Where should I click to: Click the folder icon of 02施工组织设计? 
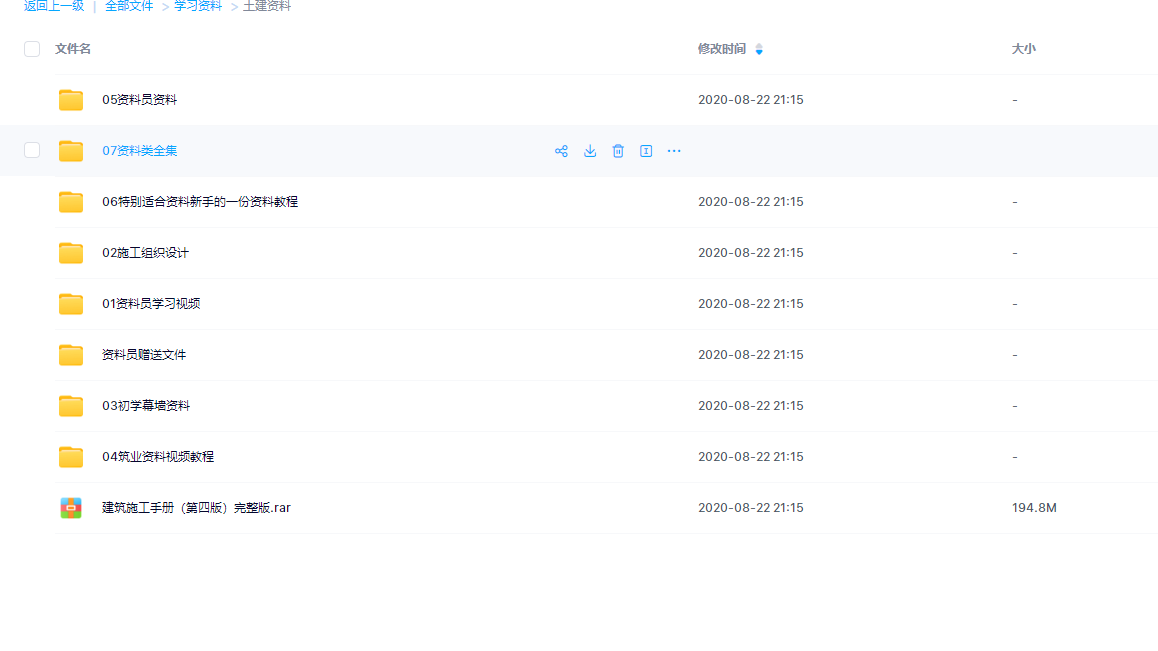(71, 253)
